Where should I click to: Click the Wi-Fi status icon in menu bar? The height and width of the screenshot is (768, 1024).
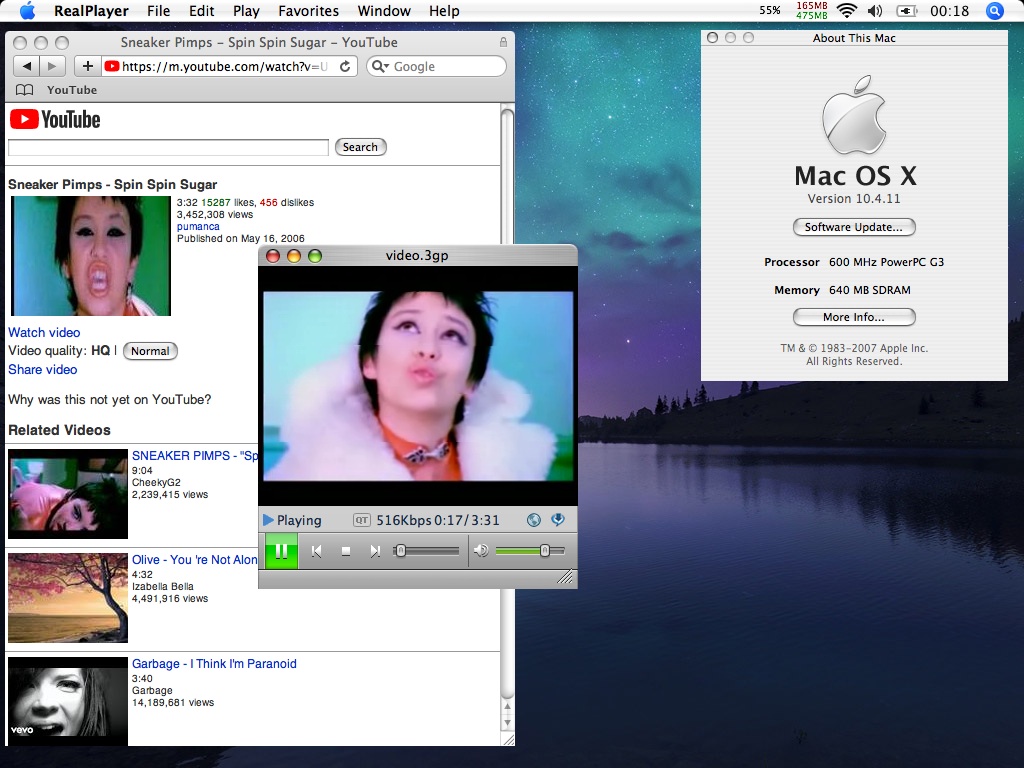[x=847, y=10]
